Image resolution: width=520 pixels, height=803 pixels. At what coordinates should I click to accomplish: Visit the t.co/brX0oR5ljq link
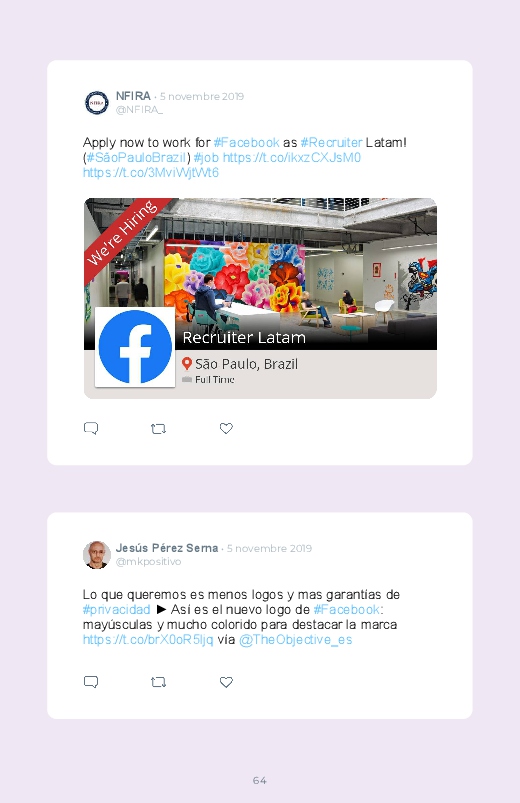pyautogui.click(x=148, y=640)
